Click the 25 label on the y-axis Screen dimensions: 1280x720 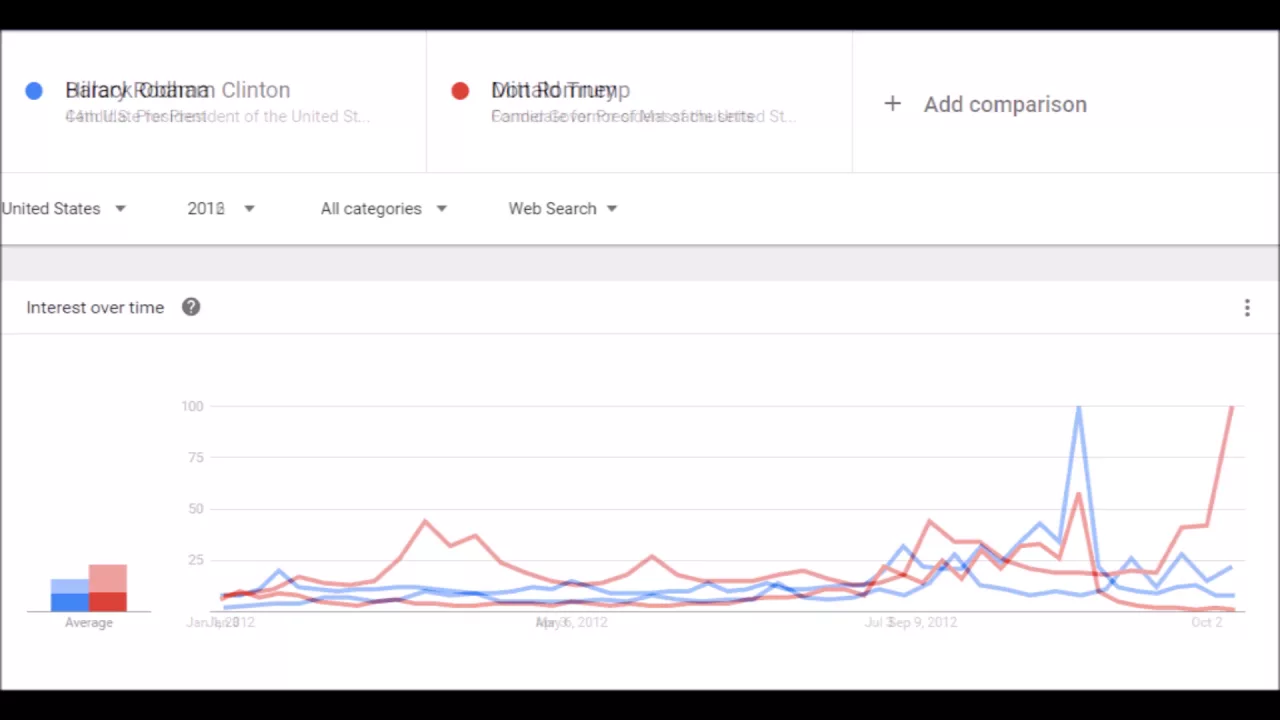[195, 559]
